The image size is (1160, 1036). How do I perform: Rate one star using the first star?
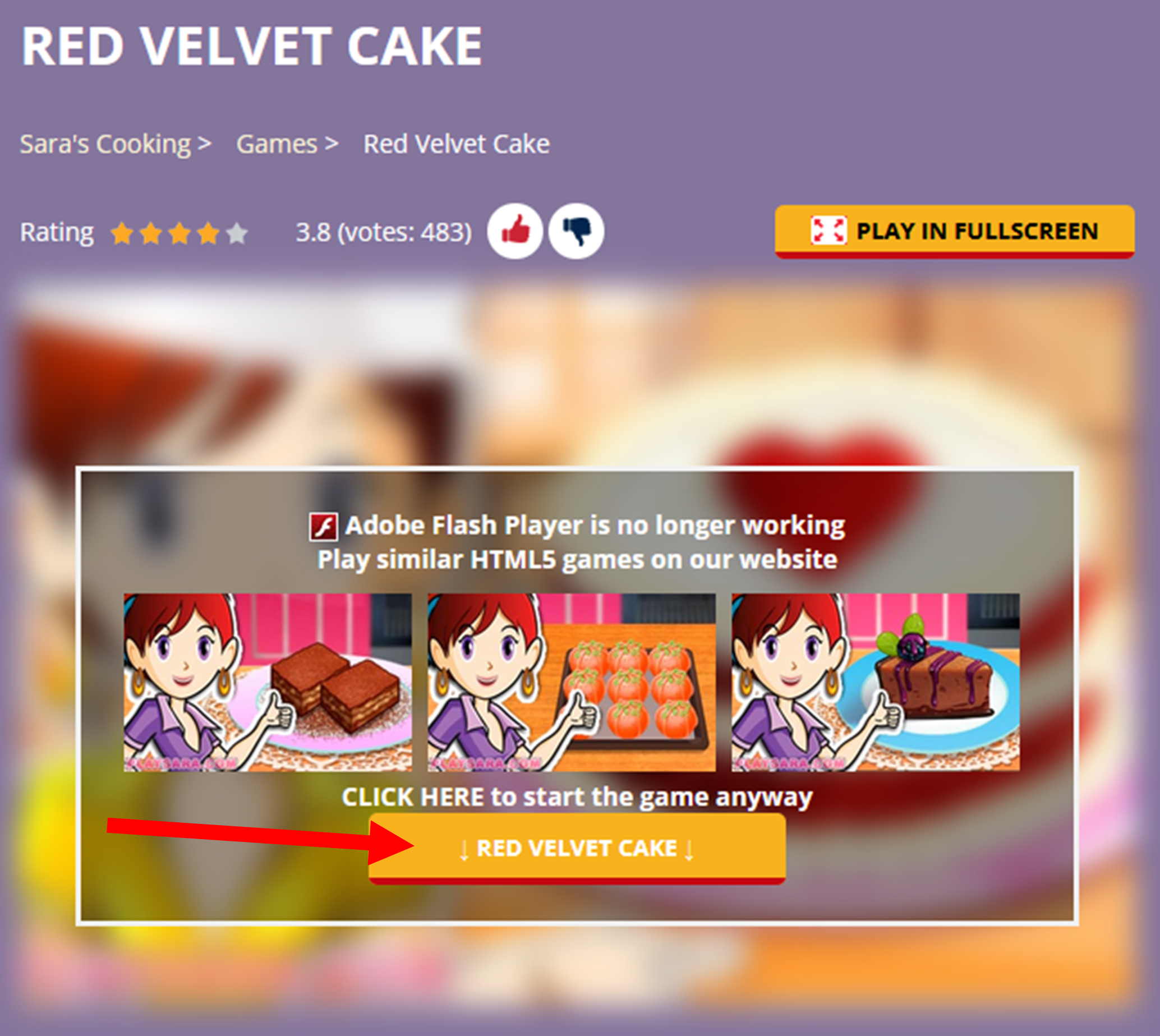pyautogui.click(x=122, y=233)
